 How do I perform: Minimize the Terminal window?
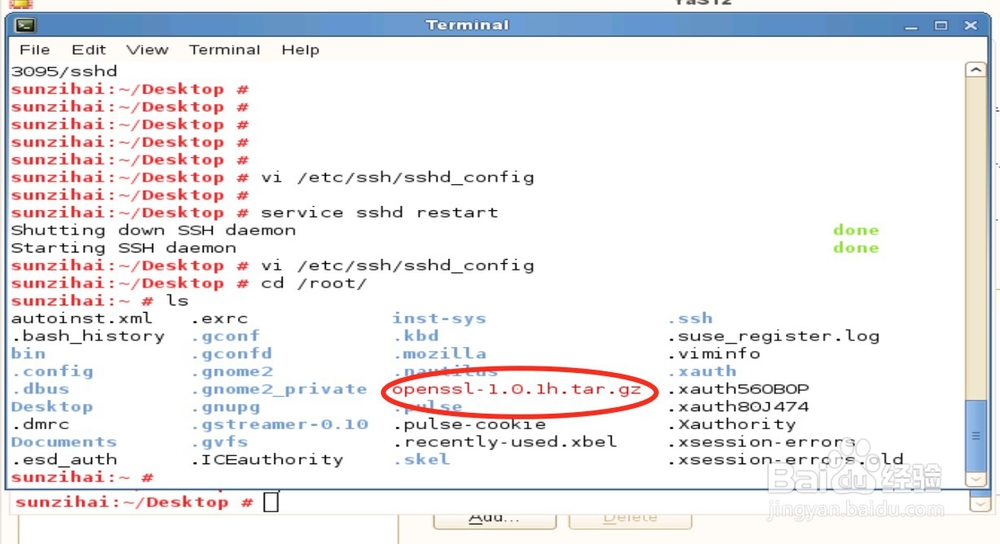coord(911,26)
